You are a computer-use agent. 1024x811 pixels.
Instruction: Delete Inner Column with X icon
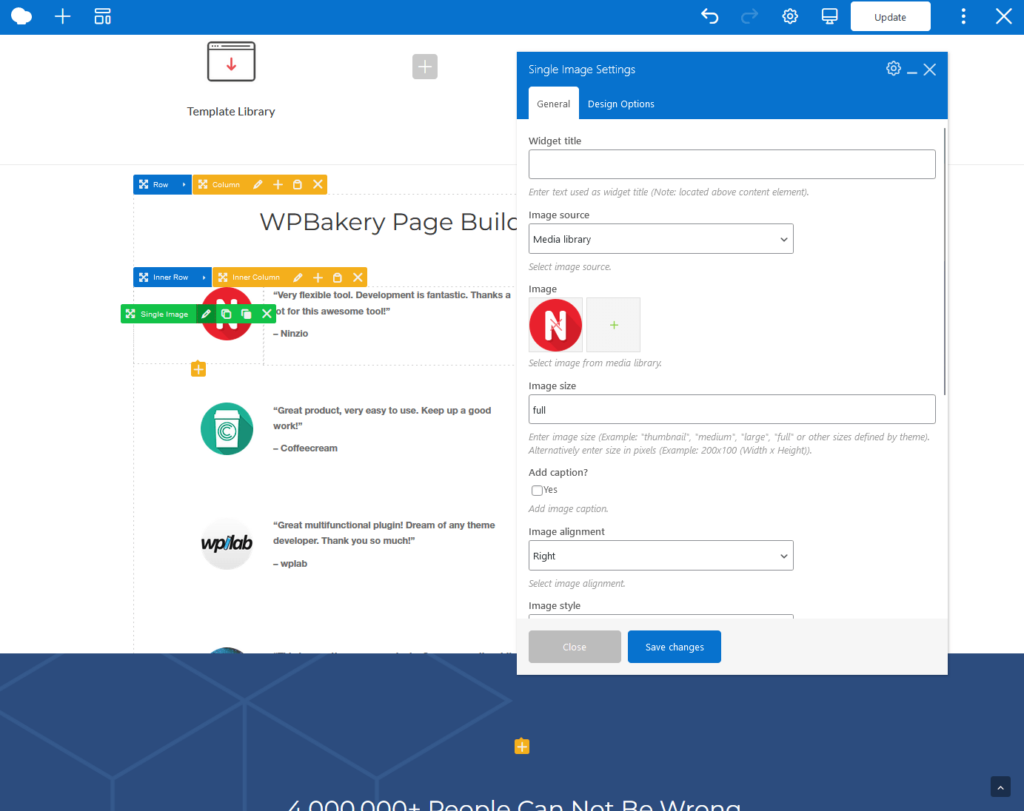coord(357,278)
